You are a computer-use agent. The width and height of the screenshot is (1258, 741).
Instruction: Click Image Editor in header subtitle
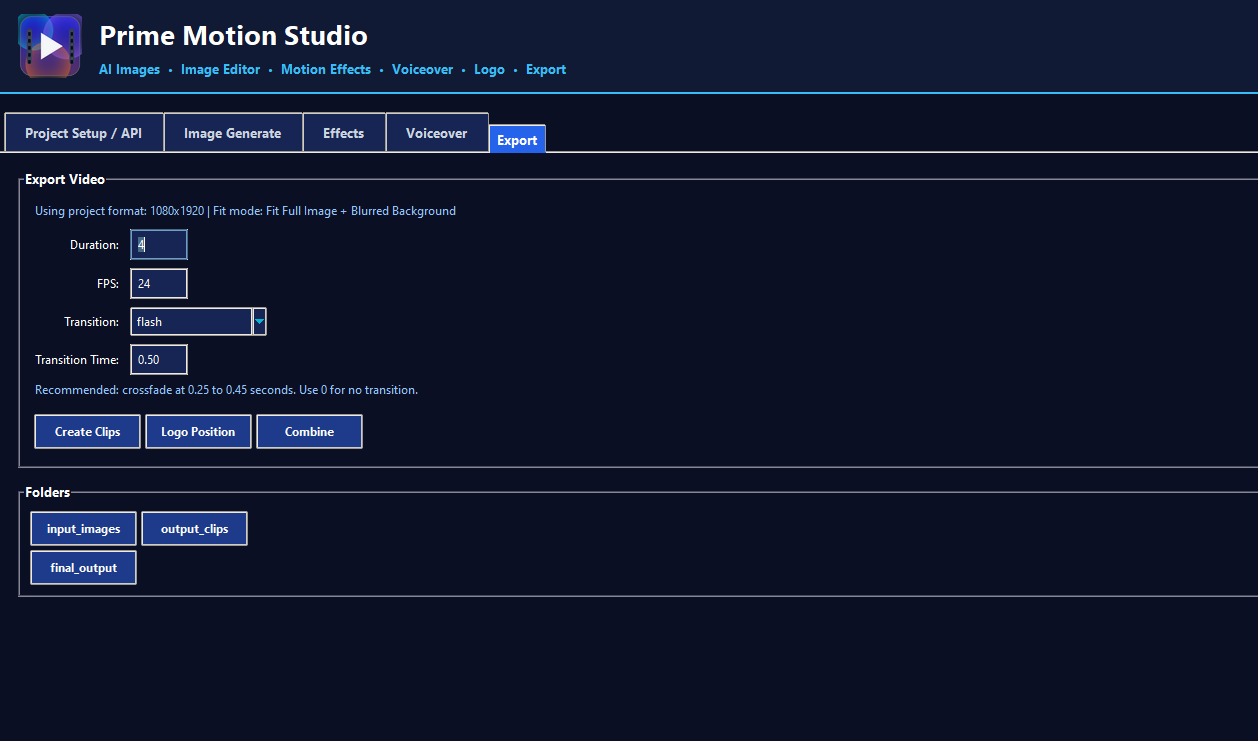(x=220, y=70)
